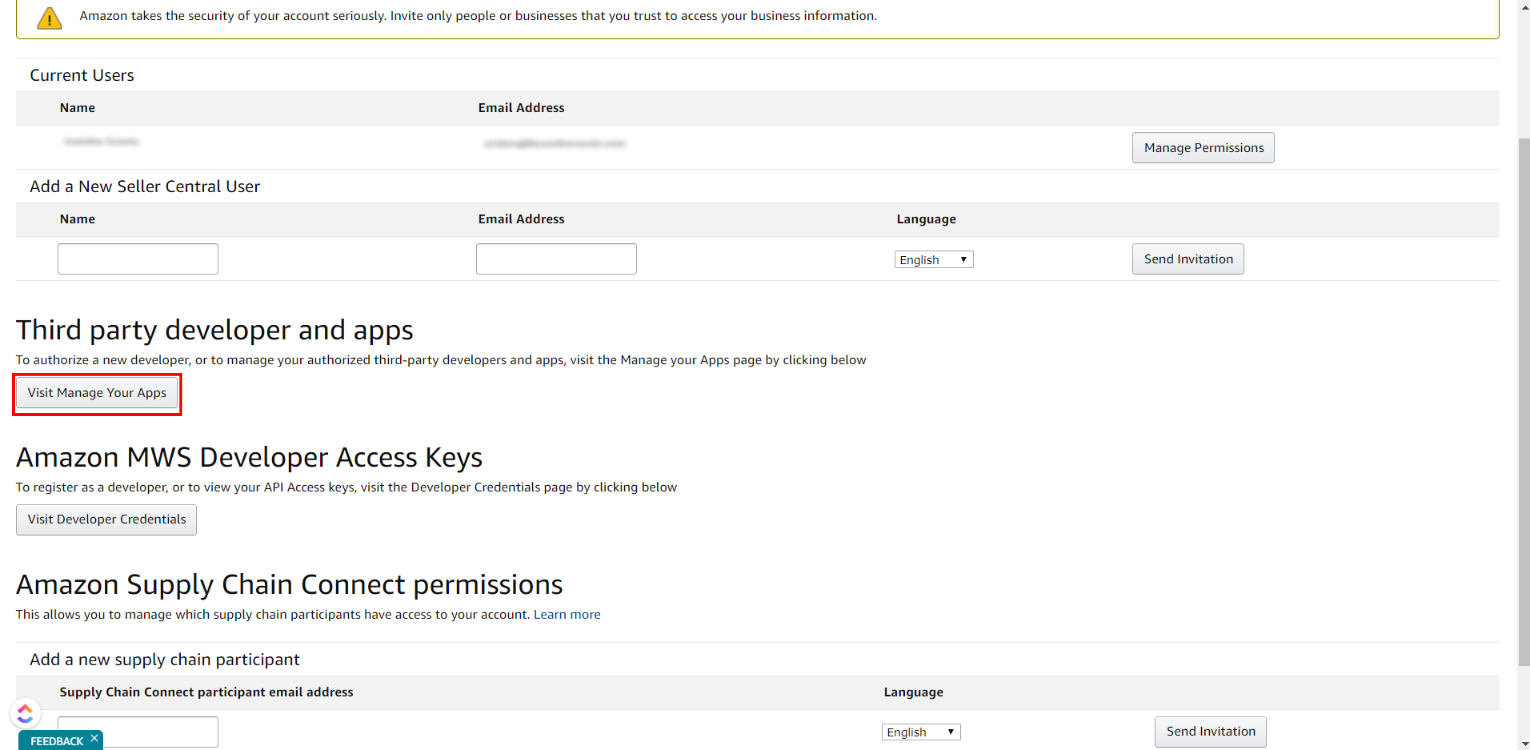Select Add a New Seller Central User text
Screen dimensions: 1530x750
[145, 186]
